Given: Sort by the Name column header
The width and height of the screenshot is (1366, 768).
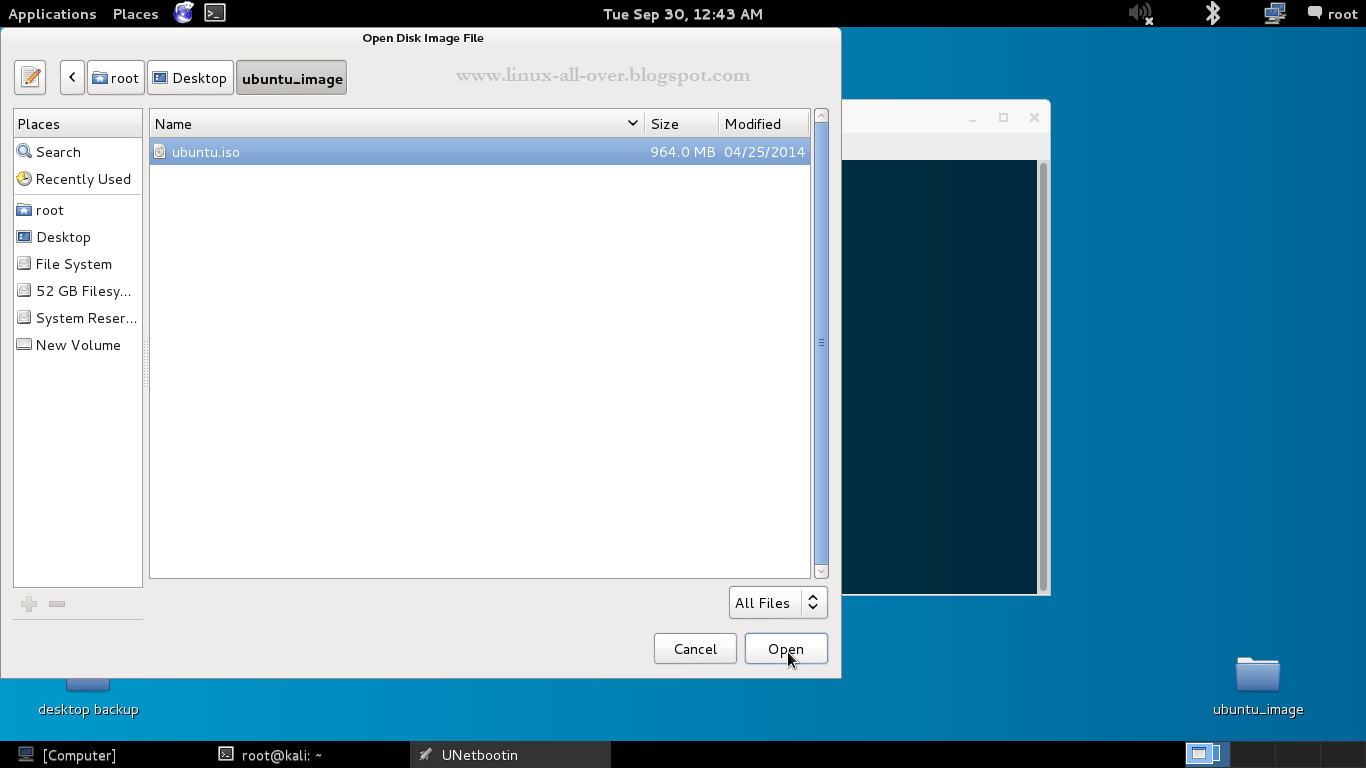Looking at the screenshot, I should click(x=397, y=124).
